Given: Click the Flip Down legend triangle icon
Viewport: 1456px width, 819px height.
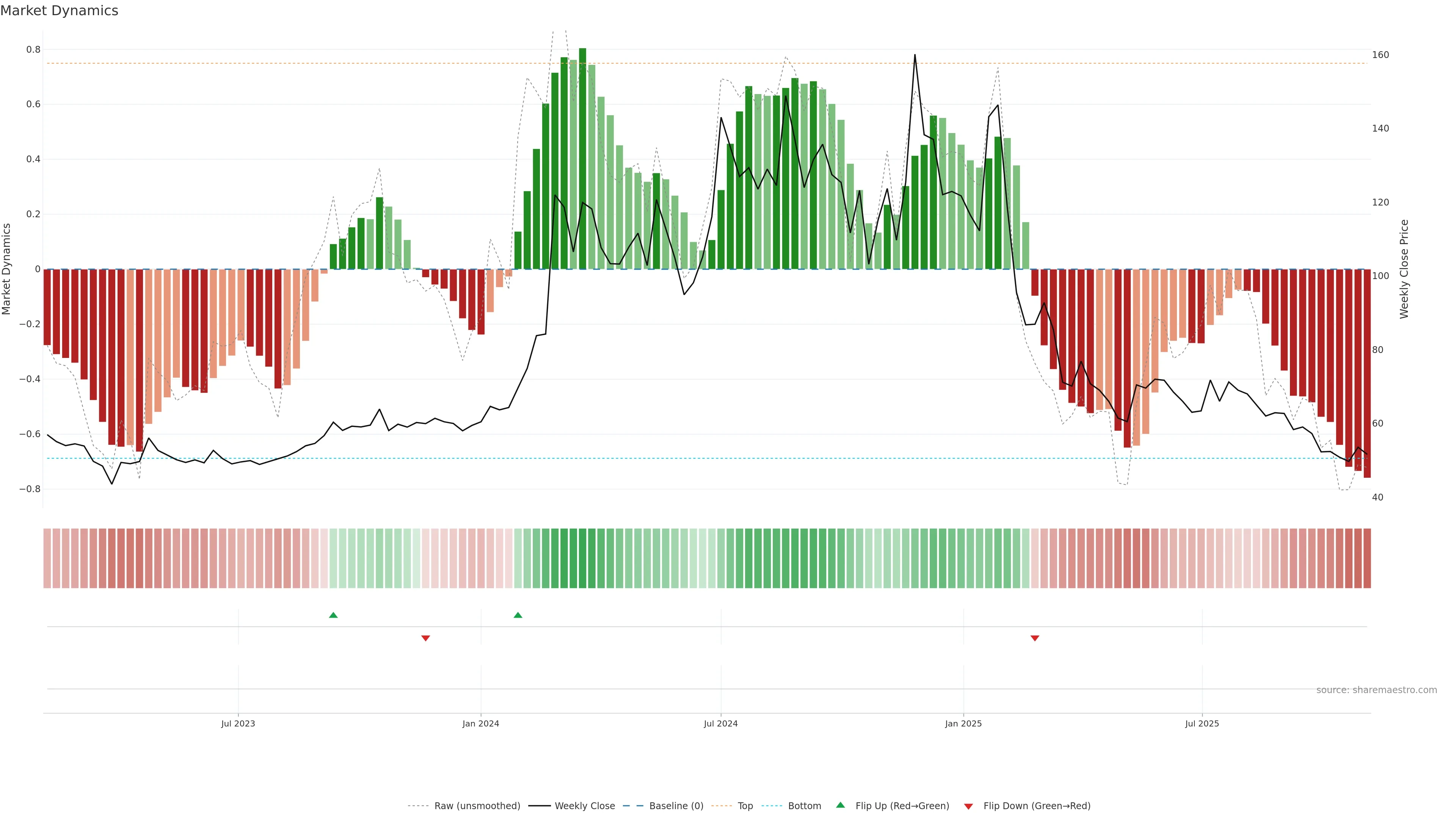Looking at the screenshot, I should (968, 806).
